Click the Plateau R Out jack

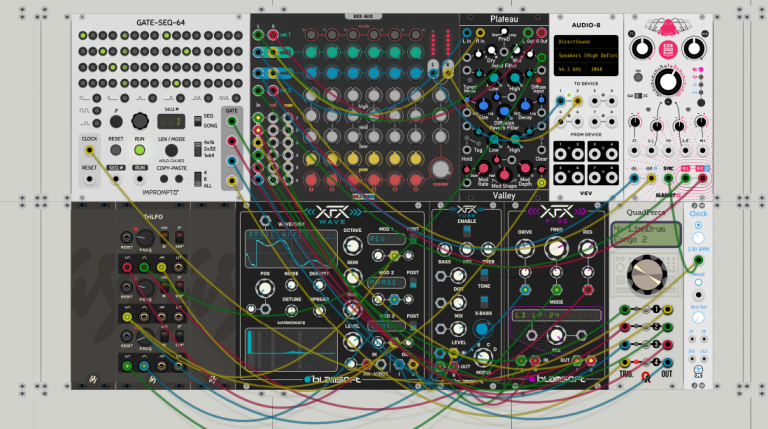[x=541, y=33]
